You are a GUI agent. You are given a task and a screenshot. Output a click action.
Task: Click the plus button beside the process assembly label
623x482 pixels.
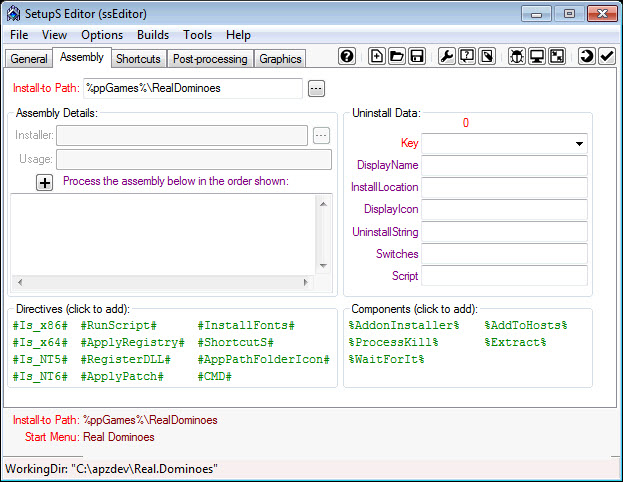pyautogui.click(x=44, y=183)
